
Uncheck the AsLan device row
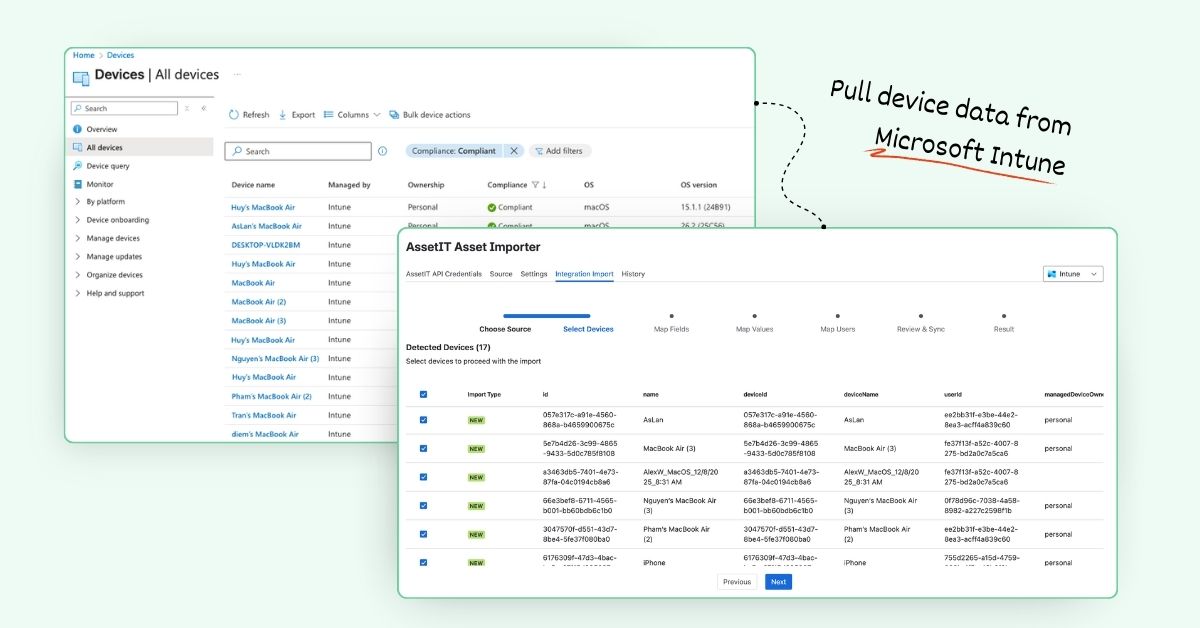click(423, 420)
